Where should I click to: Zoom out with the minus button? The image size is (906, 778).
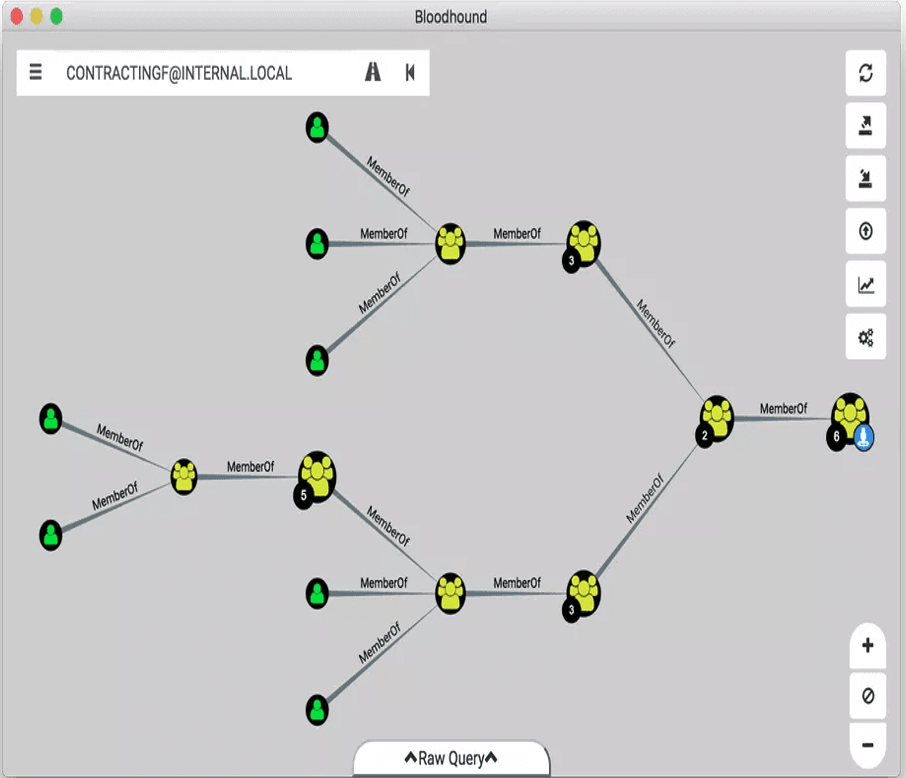click(867, 745)
